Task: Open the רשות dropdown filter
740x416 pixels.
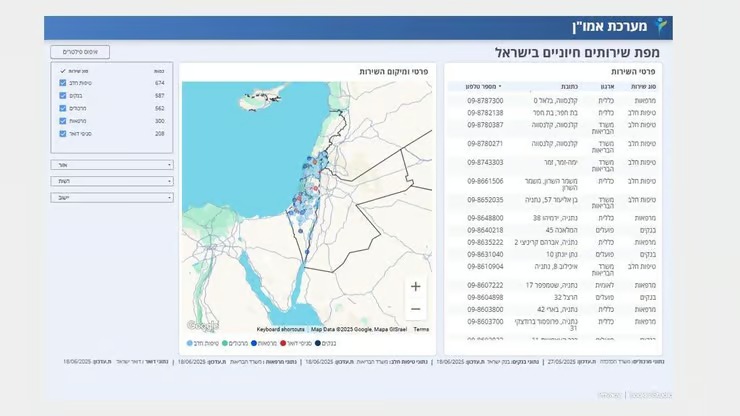Action: click(111, 181)
